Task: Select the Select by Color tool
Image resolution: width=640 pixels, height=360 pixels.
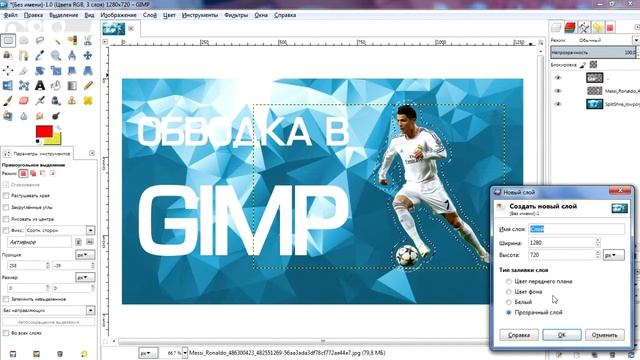Action: (72, 40)
